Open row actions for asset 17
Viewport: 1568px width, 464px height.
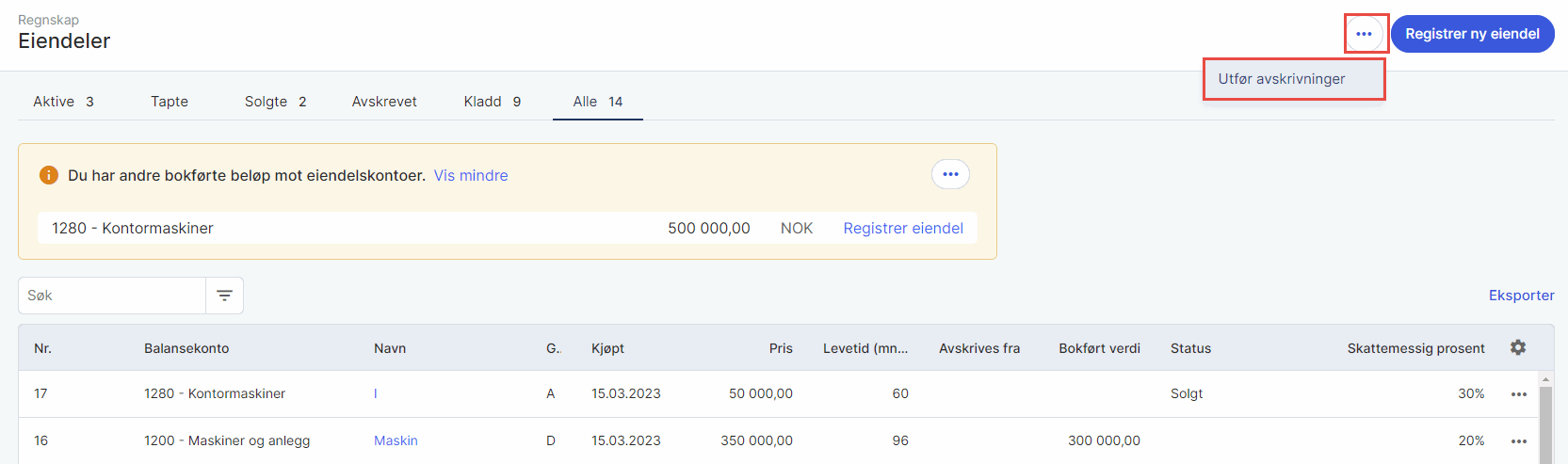pyautogui.click(x=1518, y=394)
